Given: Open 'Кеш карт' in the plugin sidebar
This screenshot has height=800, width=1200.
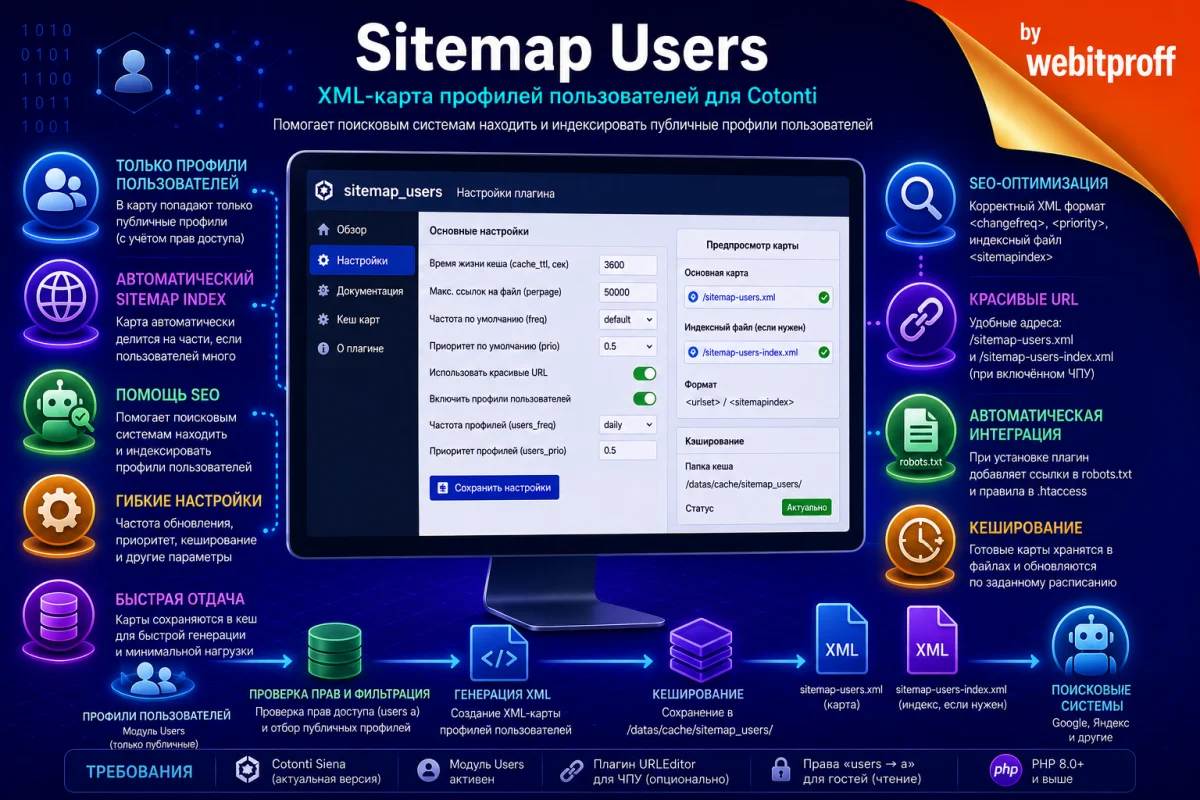Looking at the screenshot, I should 361,319.
